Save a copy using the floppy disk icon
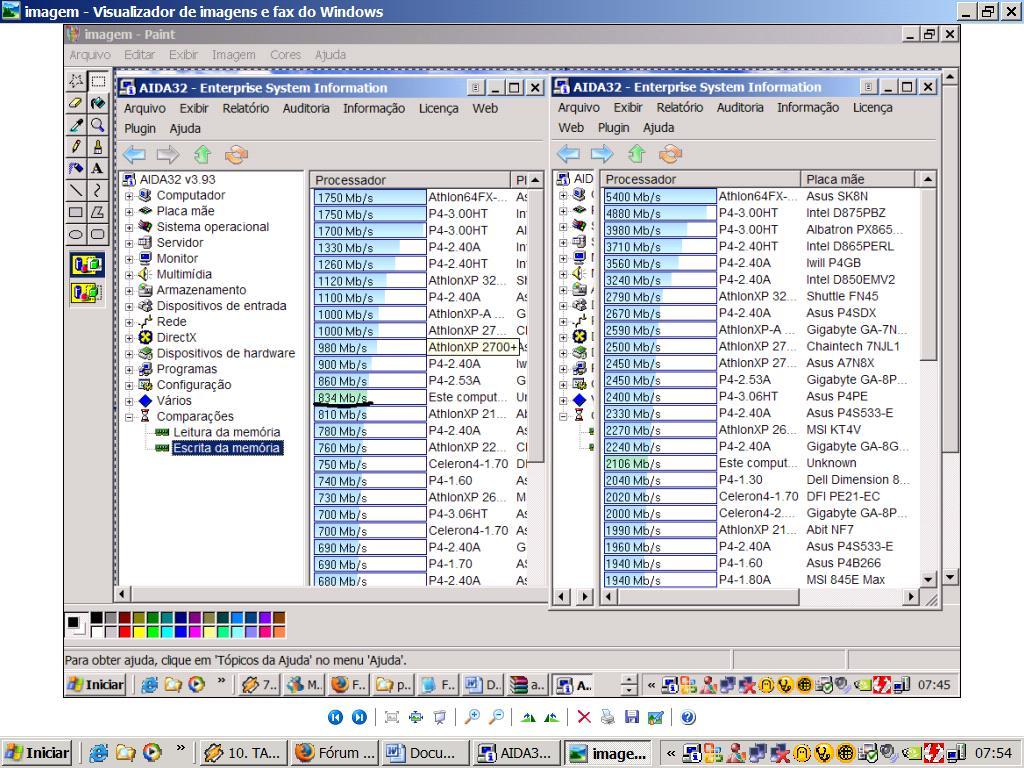Viewport: 1024px width, 768px height. [632, 717]
